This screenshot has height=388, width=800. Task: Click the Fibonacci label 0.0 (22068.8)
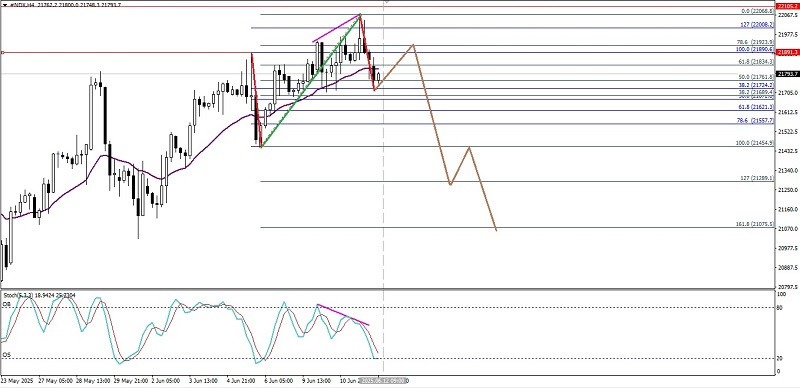click(x=757, y=11)
